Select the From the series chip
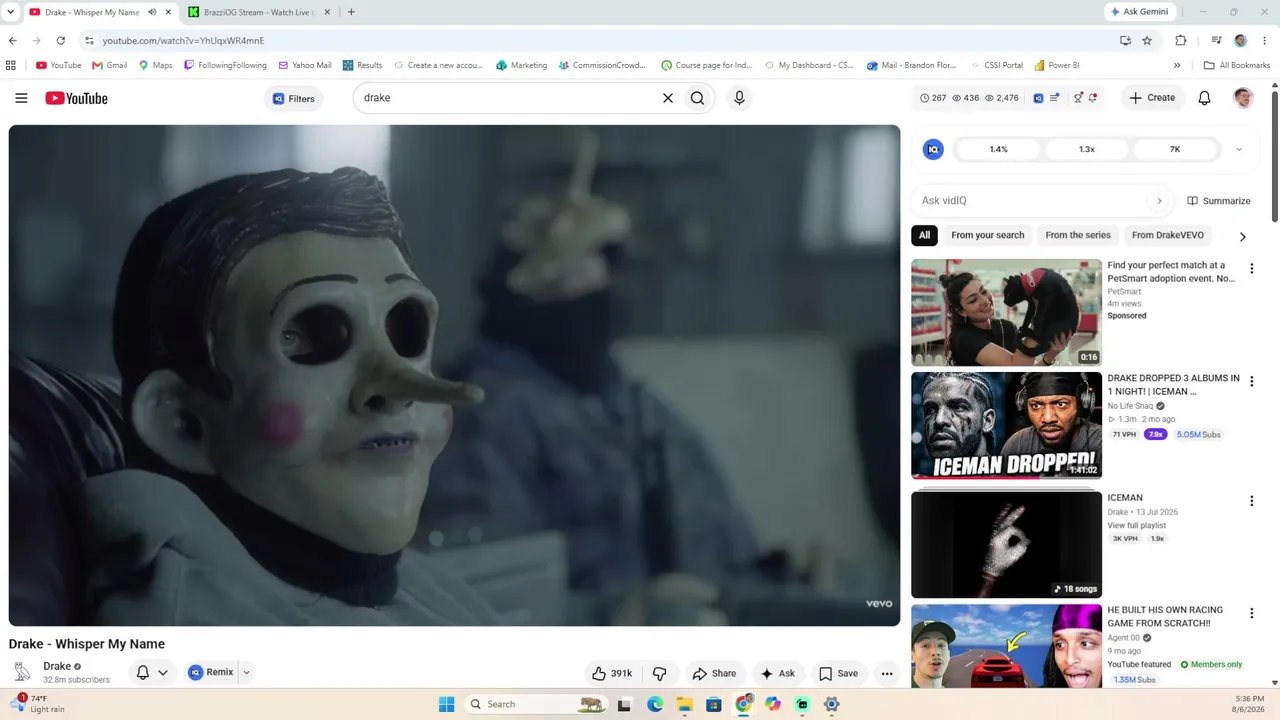 tap(1078, 235)
